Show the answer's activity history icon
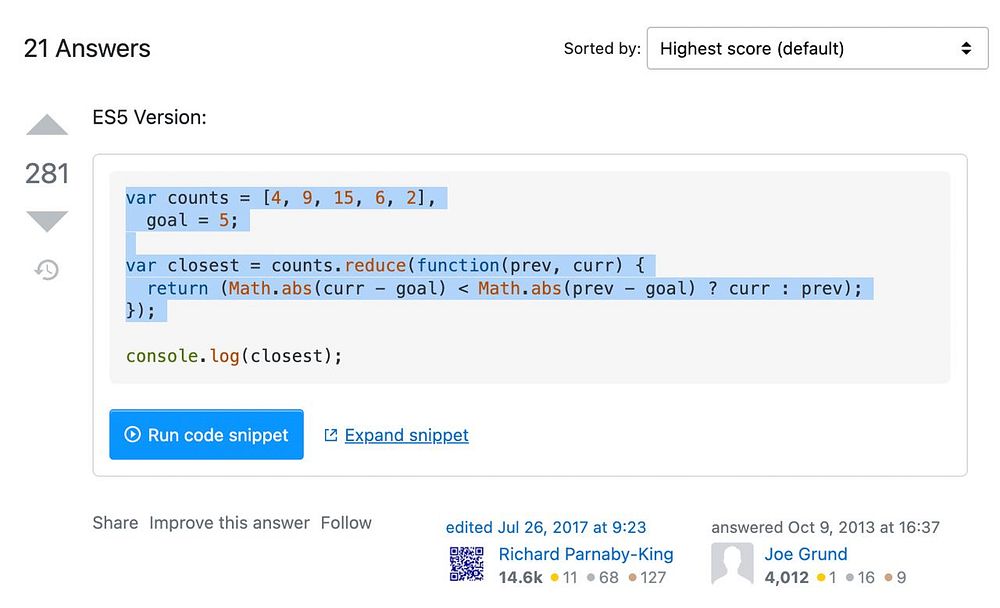This screenshot has height=608, width=1000. [x=47, y=269]
